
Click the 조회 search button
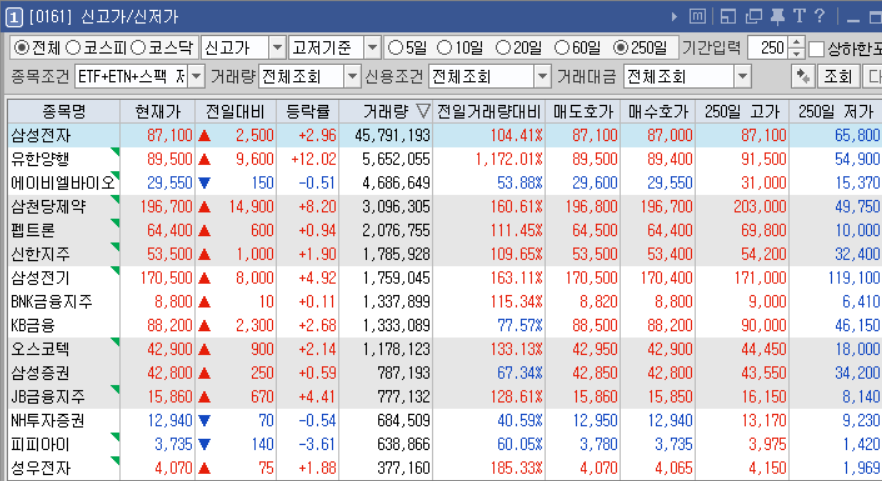[x=838, y=77]
